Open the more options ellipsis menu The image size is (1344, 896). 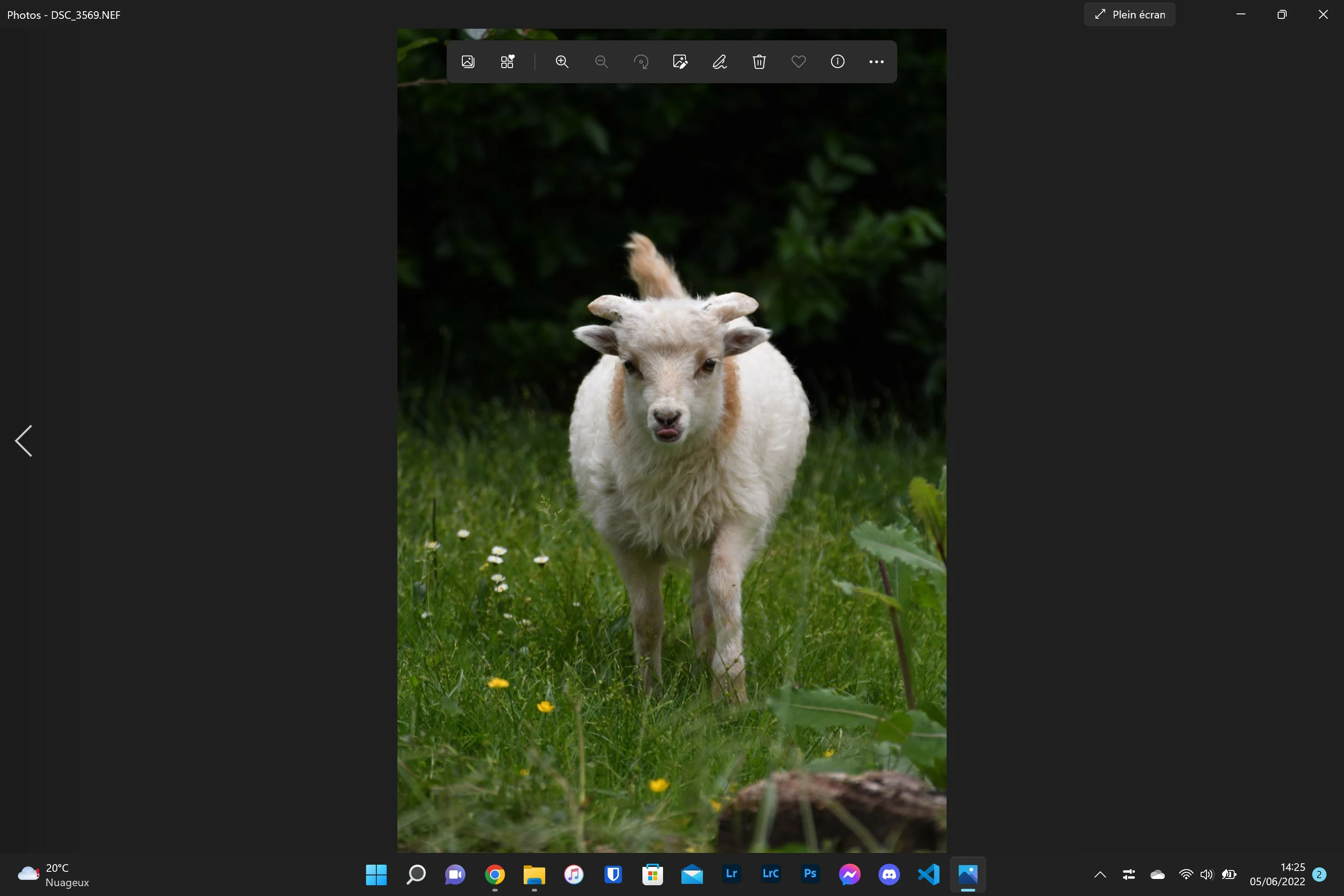coord(876,62)
